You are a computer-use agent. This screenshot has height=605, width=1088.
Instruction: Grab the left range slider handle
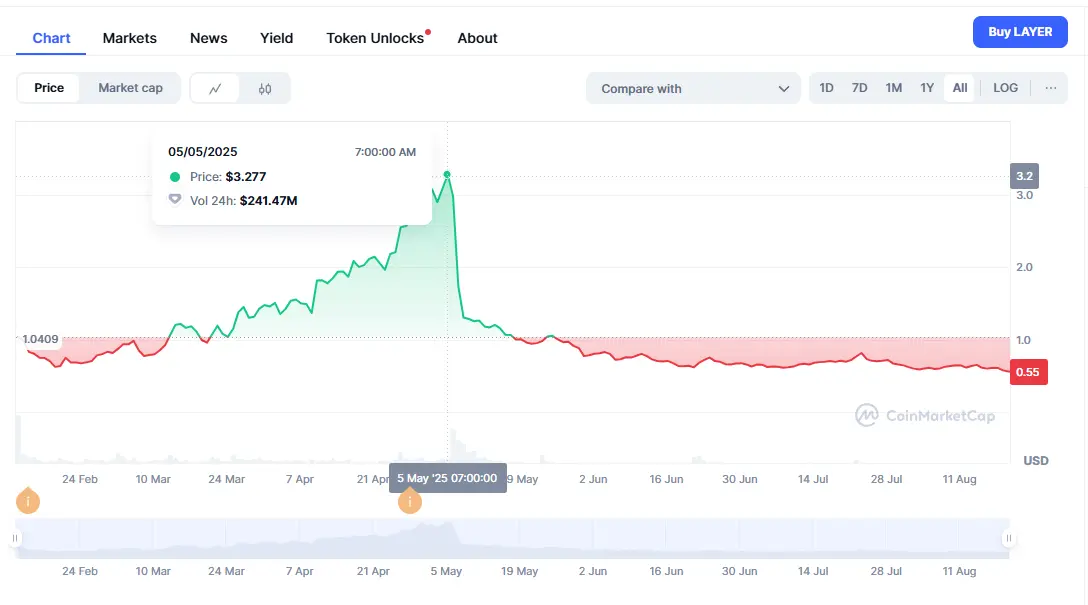(15, 539)
